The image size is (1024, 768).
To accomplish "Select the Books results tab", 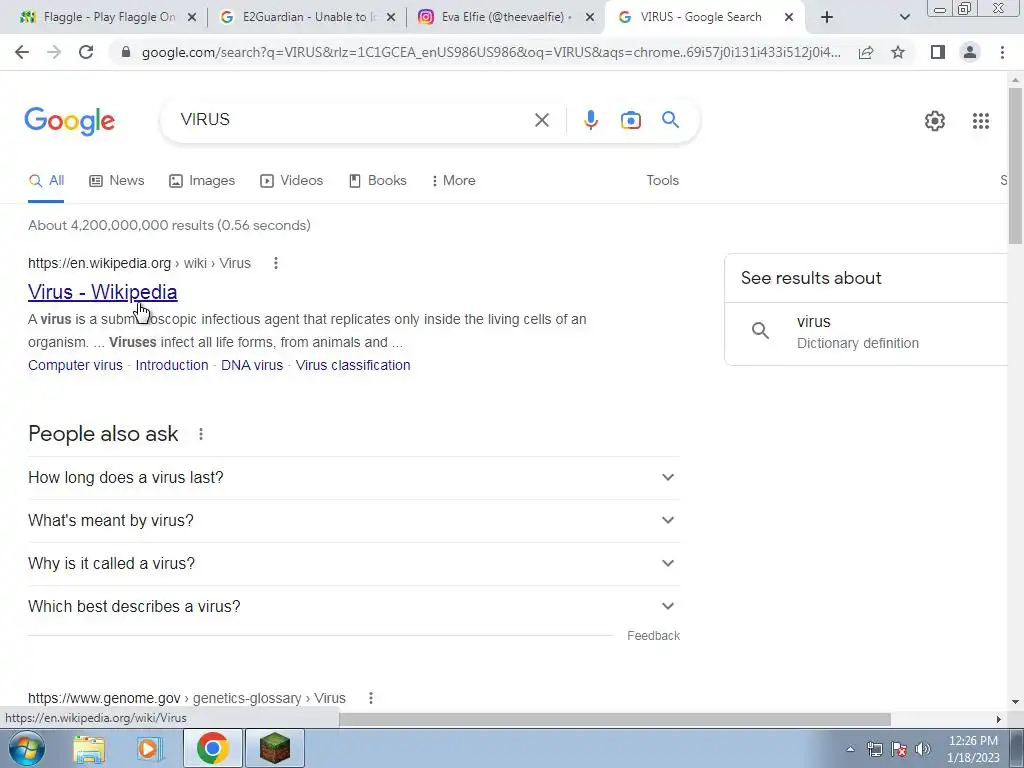I will [377, 180].
